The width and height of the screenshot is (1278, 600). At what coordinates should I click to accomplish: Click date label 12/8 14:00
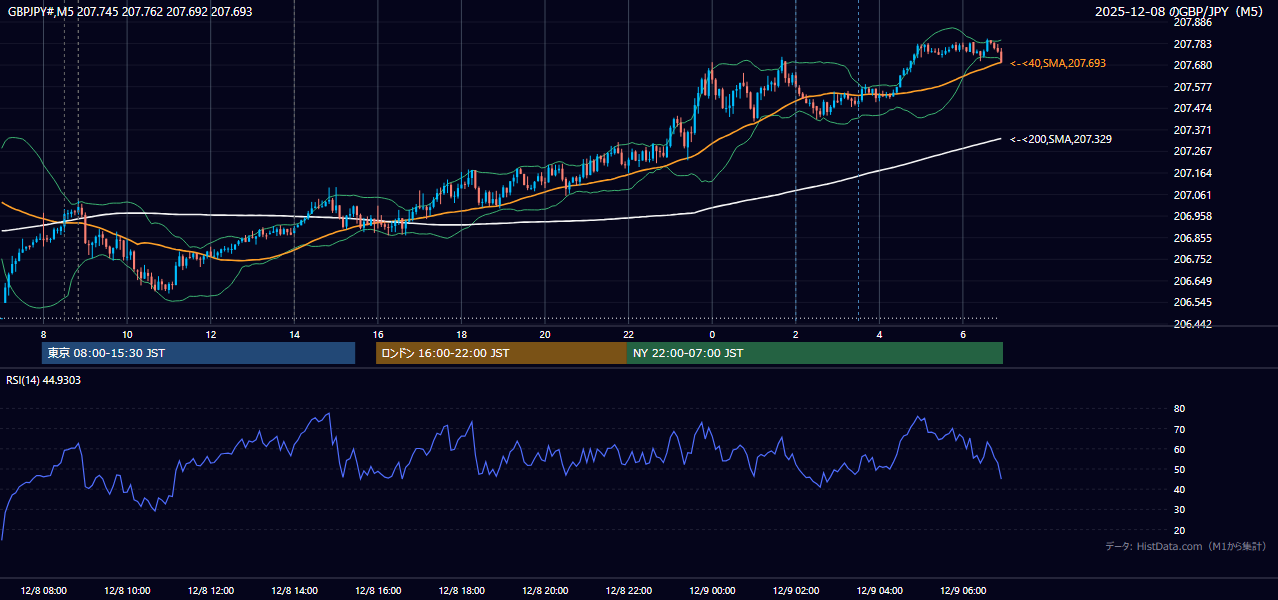[294, 590]
